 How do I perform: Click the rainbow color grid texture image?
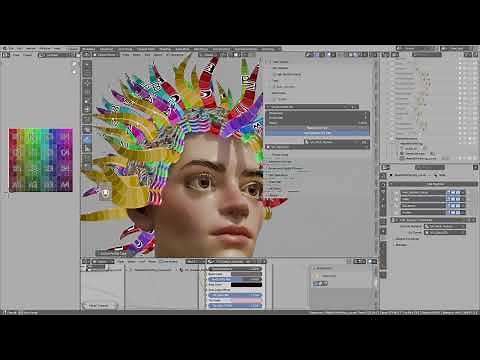coord(41,160)
